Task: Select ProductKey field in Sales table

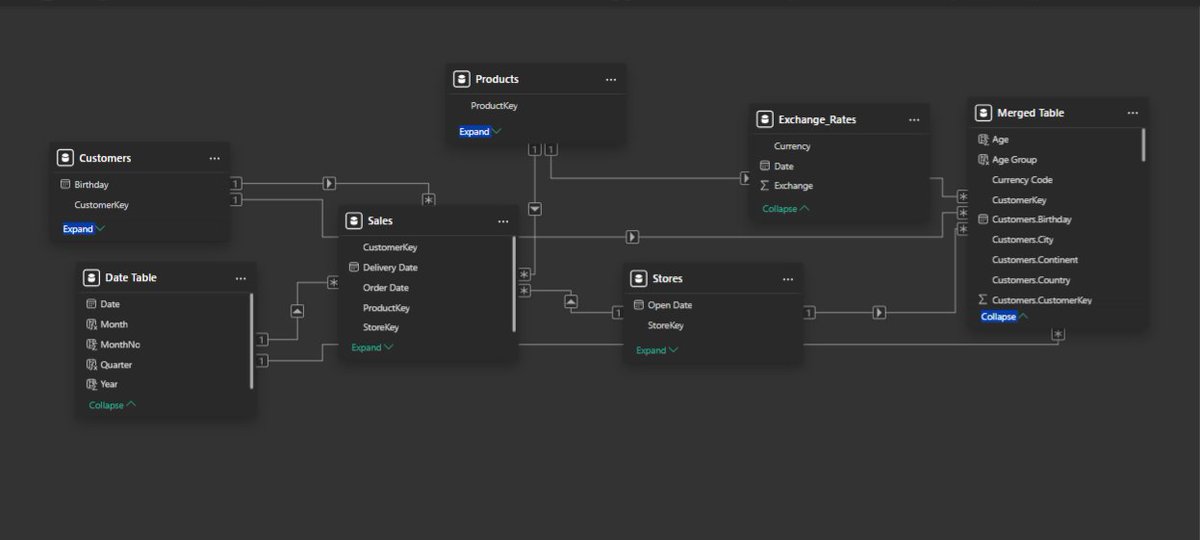Action: pyautogui.click(x=386, y=308)
